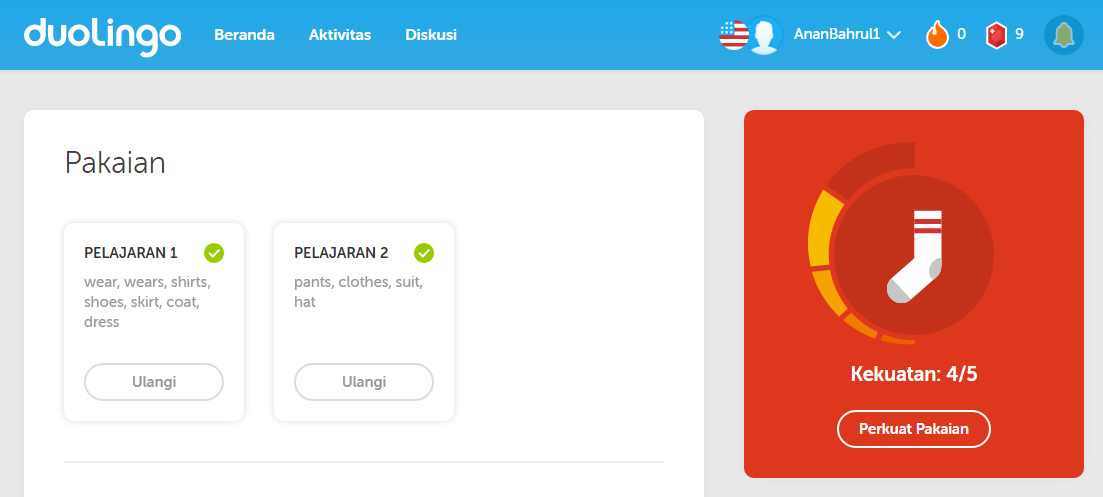Click Ulangi button for Pelajaran 1

154,382
